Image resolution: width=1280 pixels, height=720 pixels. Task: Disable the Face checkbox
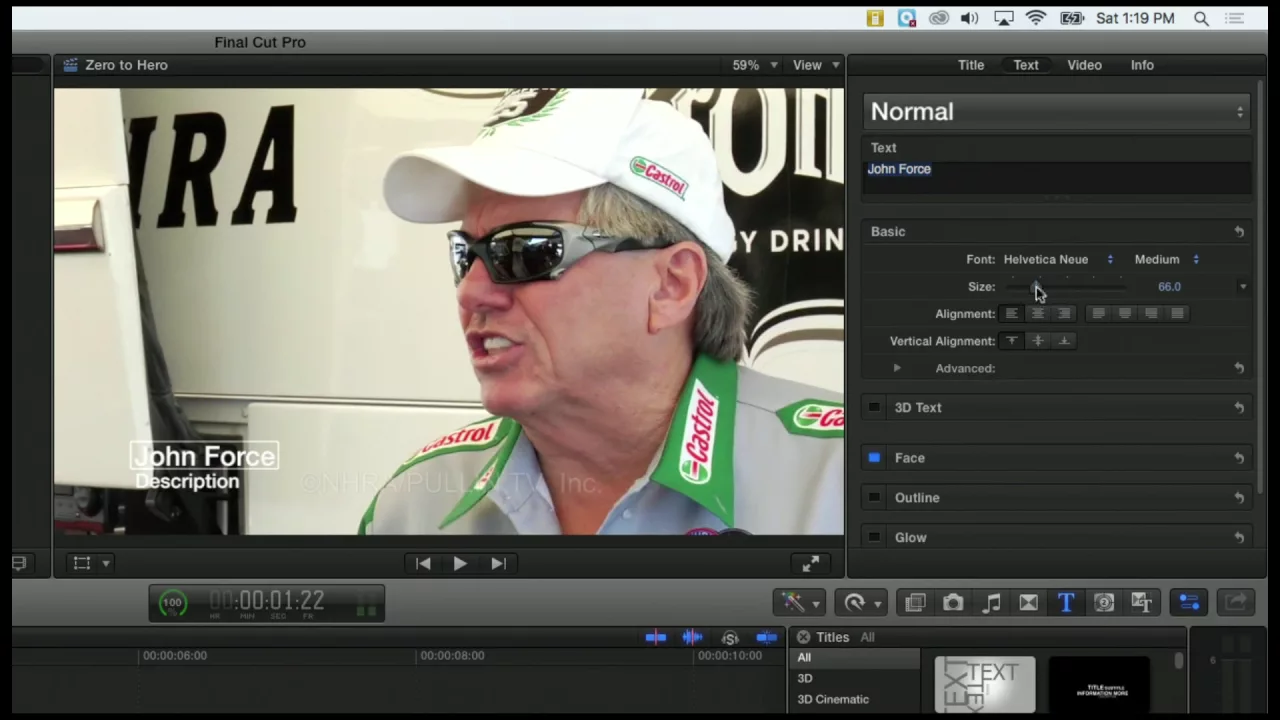click(x=874, y=458)
